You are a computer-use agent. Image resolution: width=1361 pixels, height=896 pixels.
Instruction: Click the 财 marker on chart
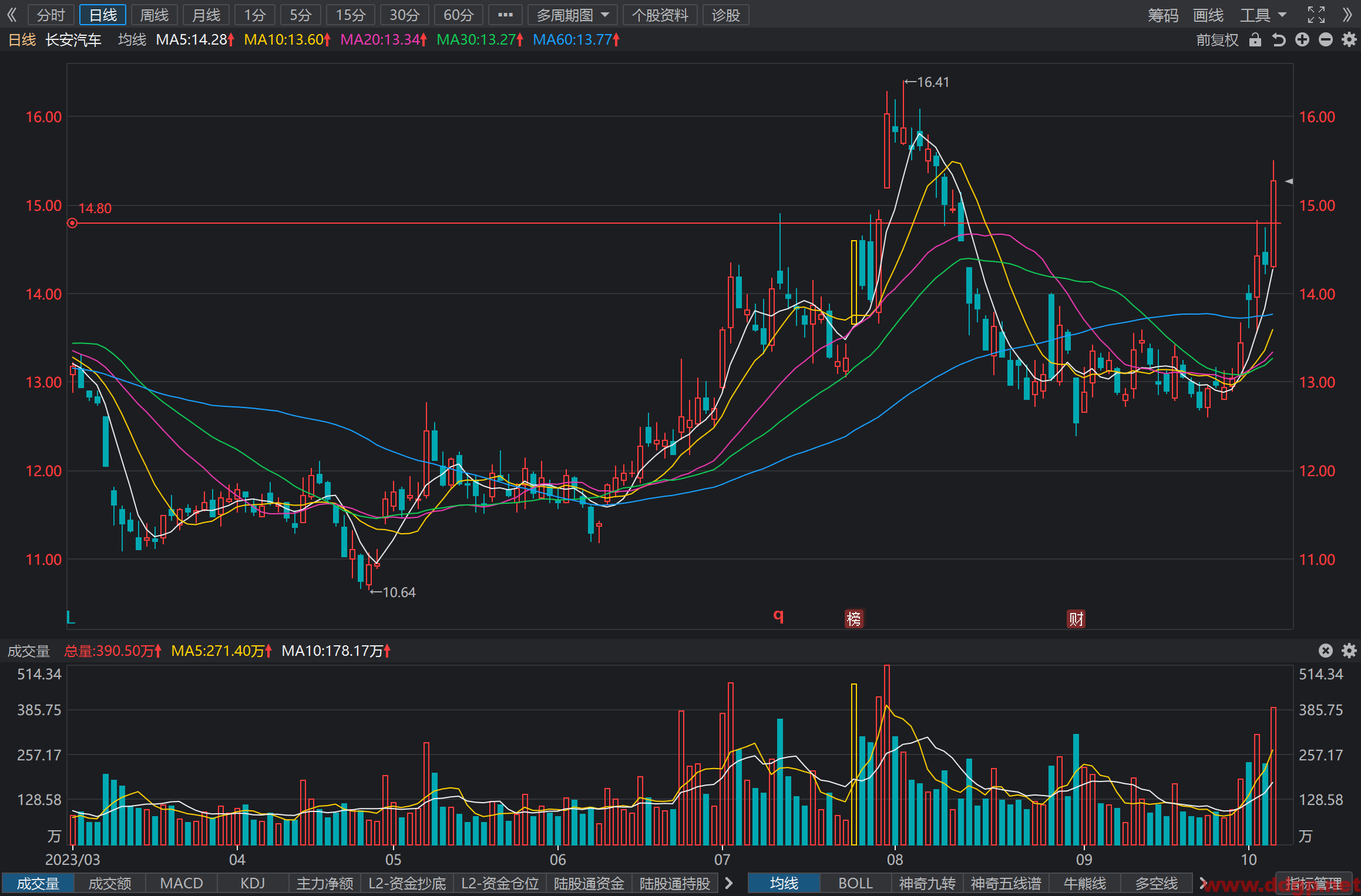tap(1076, 618)
